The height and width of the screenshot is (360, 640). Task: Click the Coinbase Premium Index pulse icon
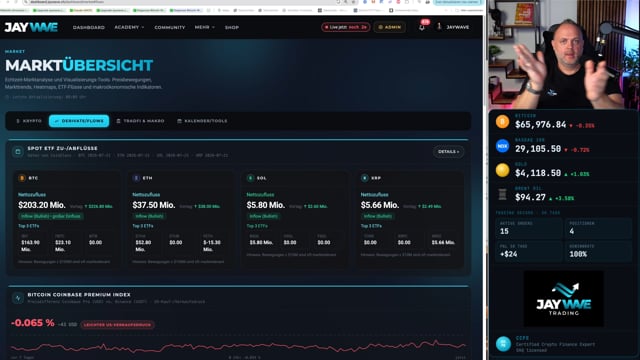pyautogui.click(x=18, y=298)
